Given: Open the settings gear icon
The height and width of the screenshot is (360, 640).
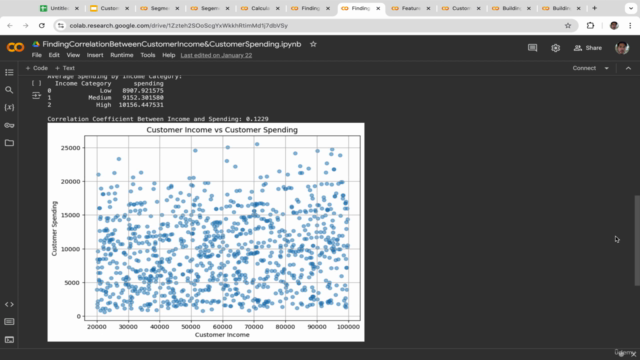Looking at the screenshot, I should 556,48.
